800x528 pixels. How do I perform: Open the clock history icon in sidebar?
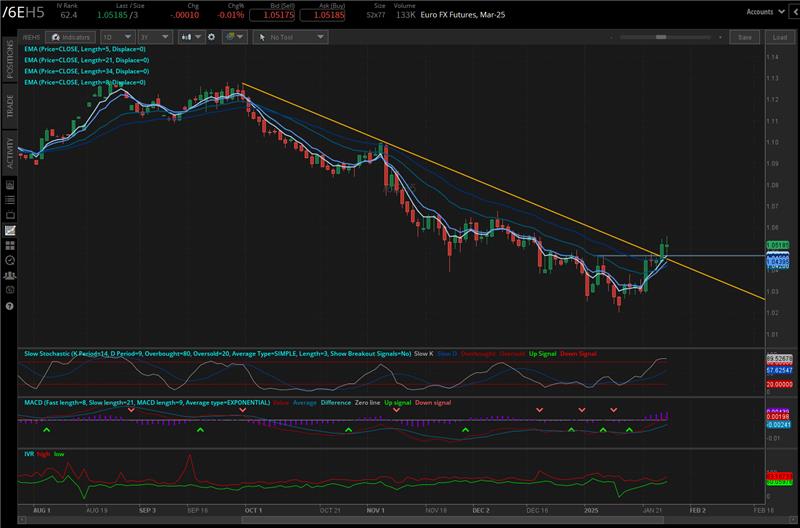tap(10, 261)
